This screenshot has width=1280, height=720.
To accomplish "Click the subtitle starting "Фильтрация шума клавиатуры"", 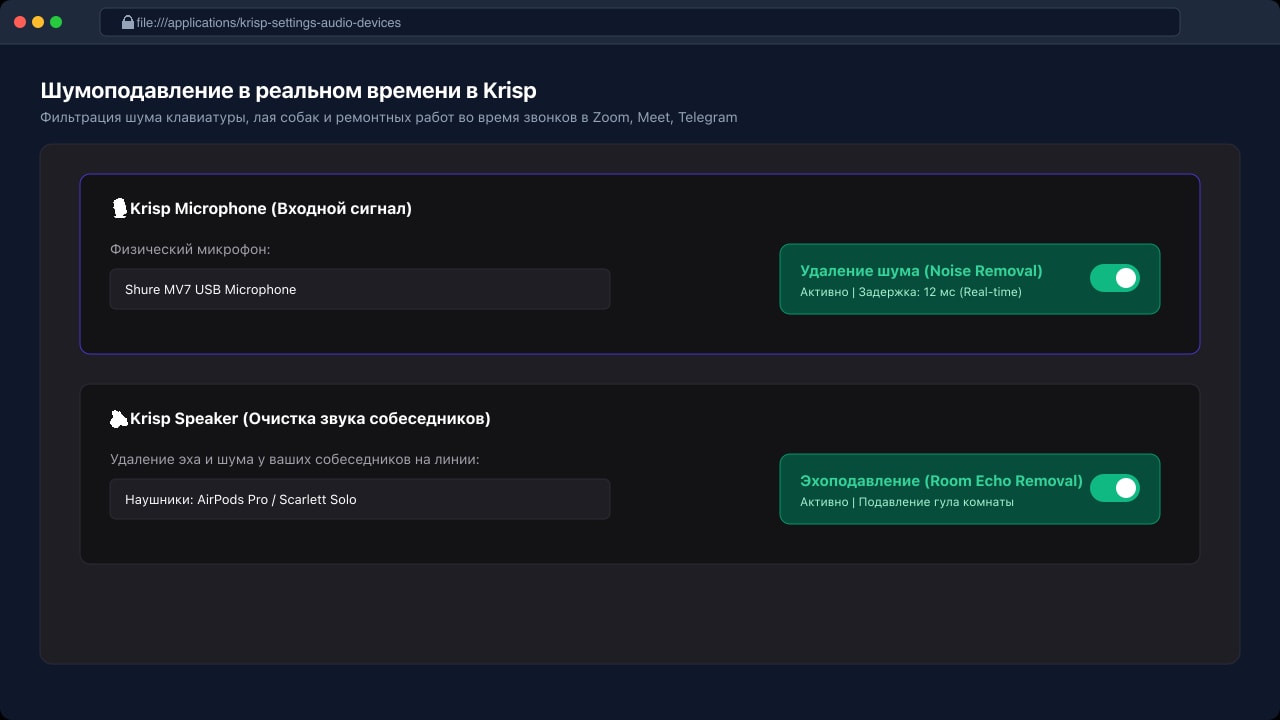I will click(x=389, y=117).
